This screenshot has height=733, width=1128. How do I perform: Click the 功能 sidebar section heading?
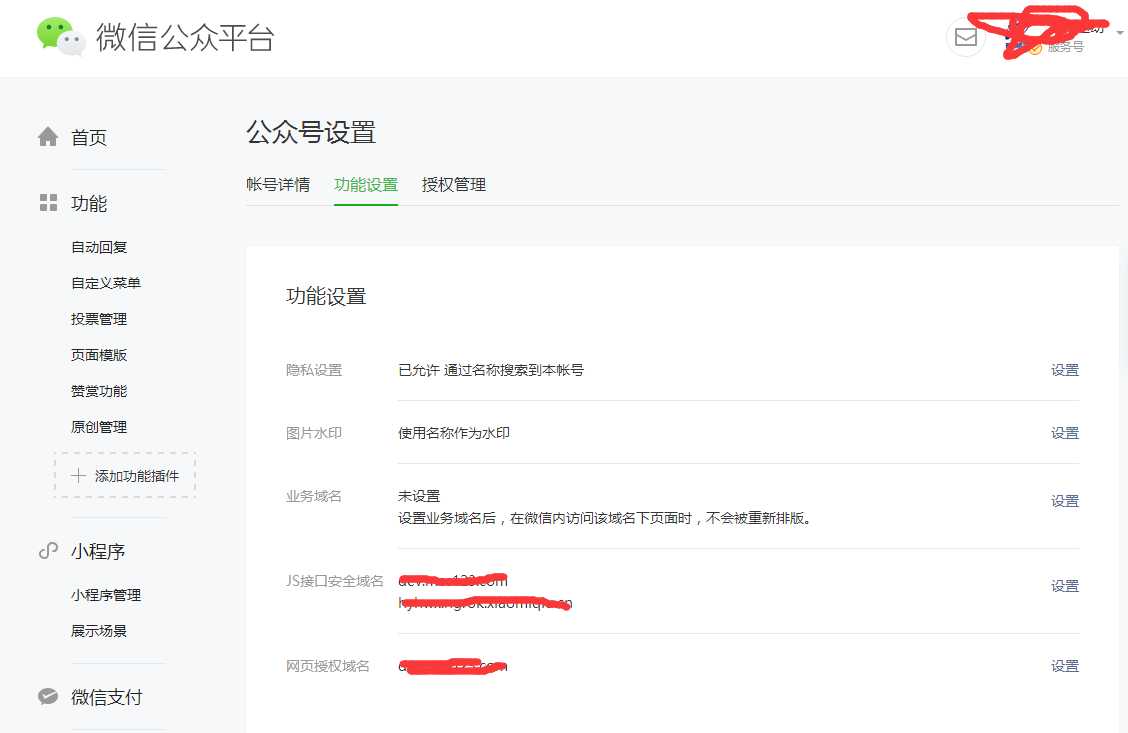pos(88,204)
